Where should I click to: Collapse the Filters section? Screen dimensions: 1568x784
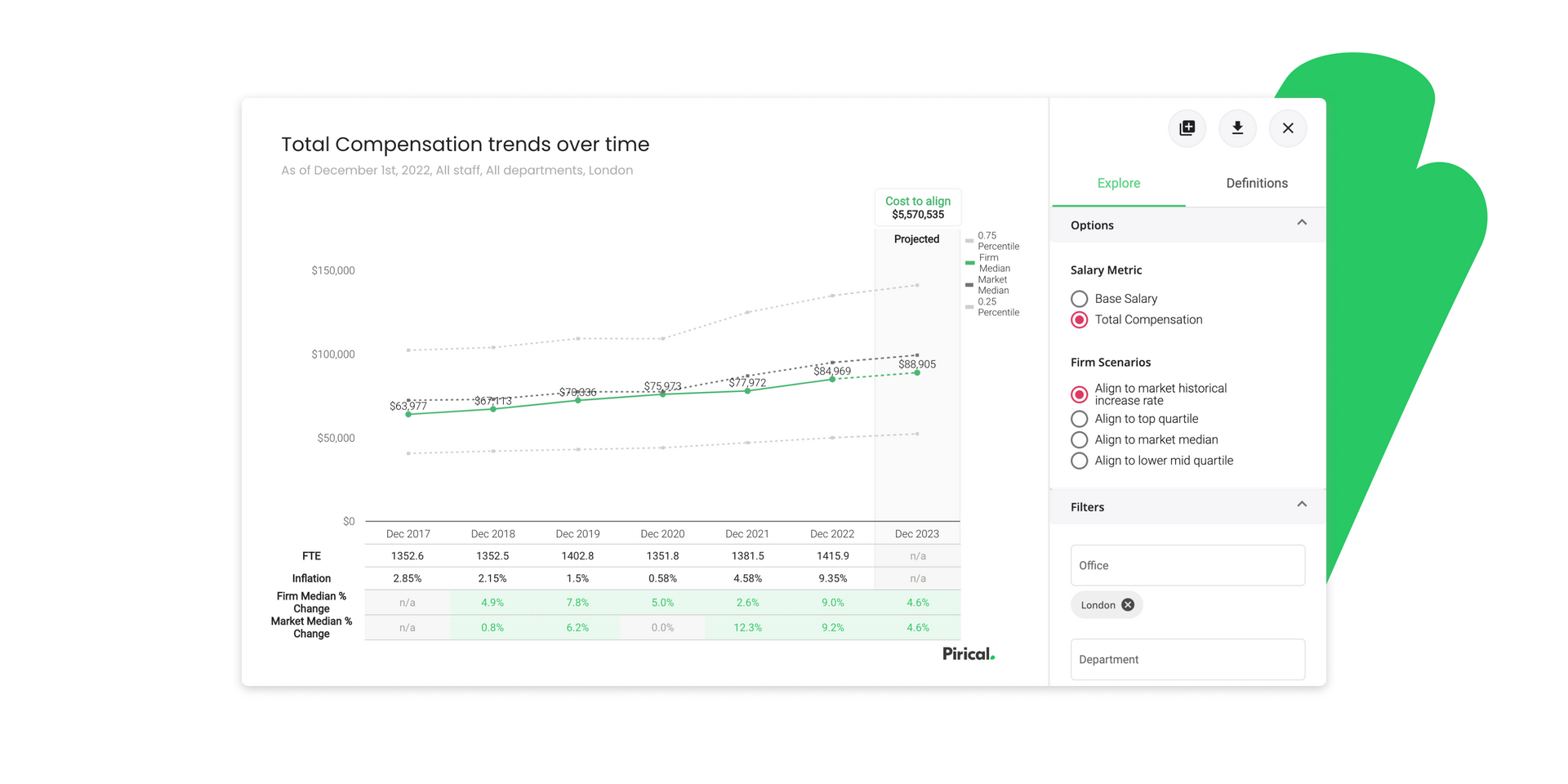(1302, 505)
